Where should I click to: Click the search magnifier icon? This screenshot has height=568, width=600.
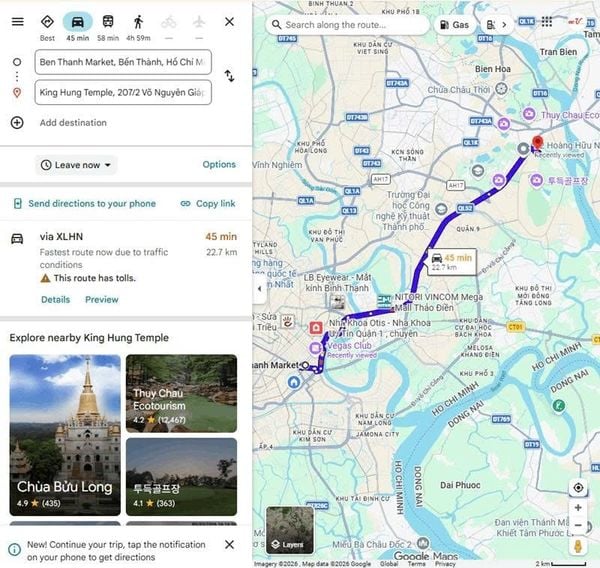tap(276, 25)
